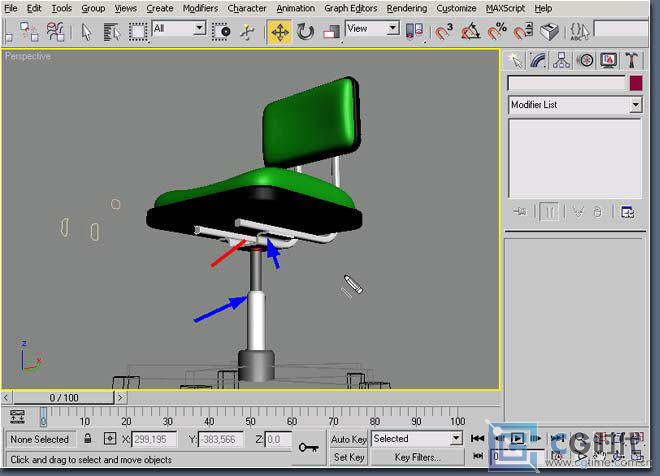Open Key Filters dialog

(x=417, y=457)
